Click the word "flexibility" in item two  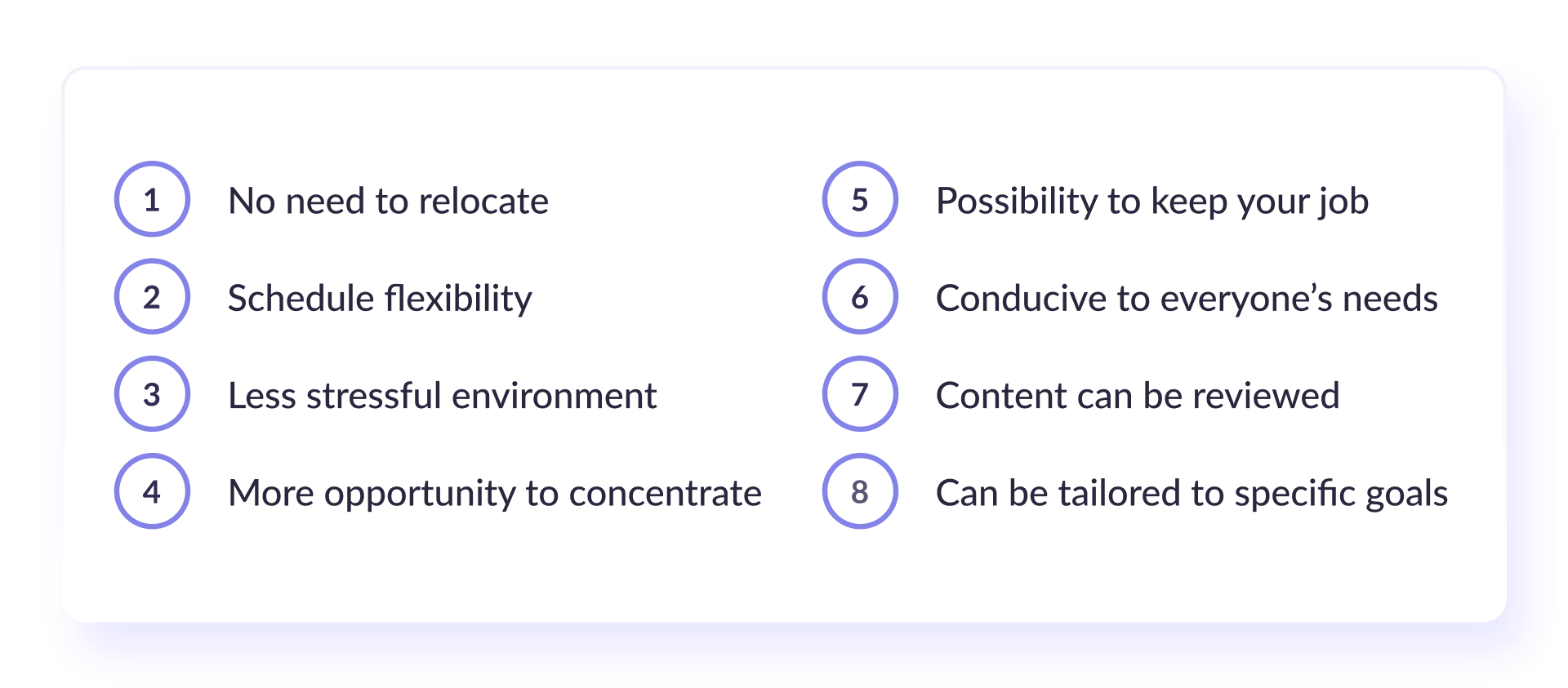point(459,299)
